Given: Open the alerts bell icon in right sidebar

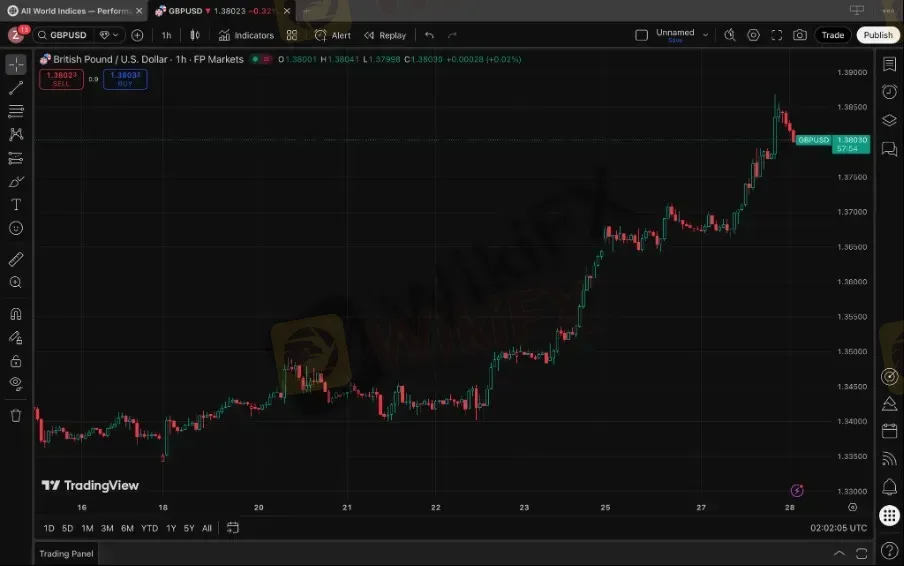Looking at the screenshot, I should [x=890, y=487].
